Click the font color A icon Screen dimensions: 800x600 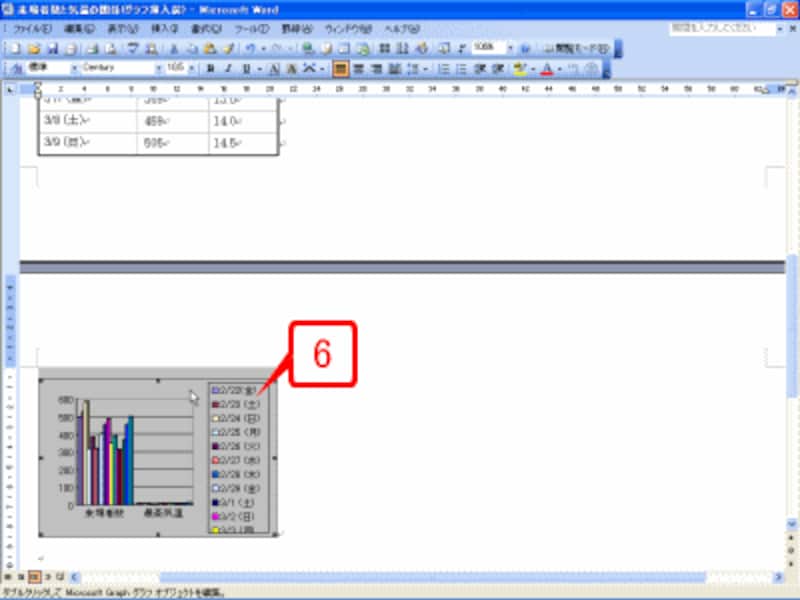pos(546,69)
